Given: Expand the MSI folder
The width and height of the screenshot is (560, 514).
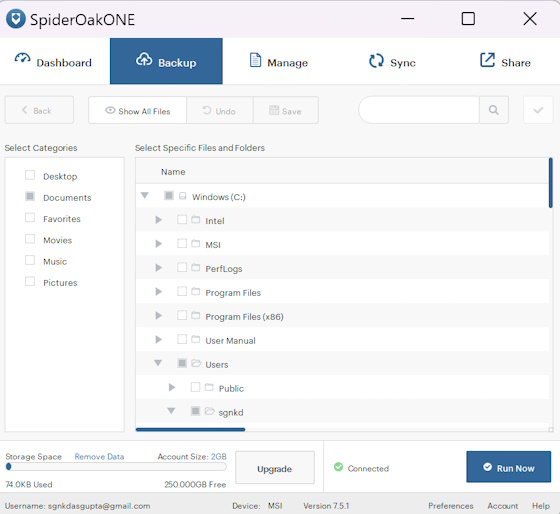Looking at the screenshot, I should tap(159, 244).
